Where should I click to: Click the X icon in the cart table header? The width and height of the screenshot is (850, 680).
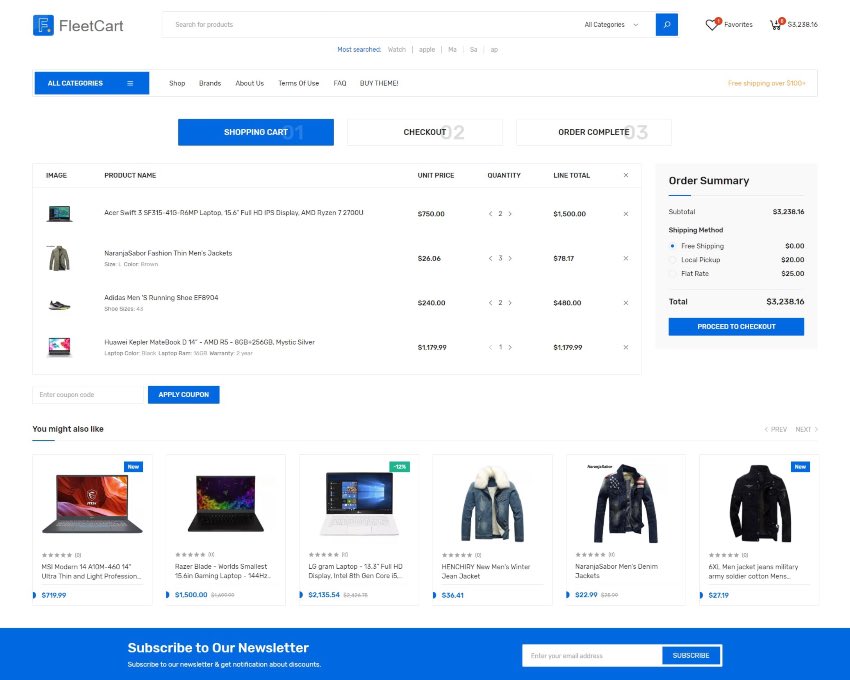[626, 175]
